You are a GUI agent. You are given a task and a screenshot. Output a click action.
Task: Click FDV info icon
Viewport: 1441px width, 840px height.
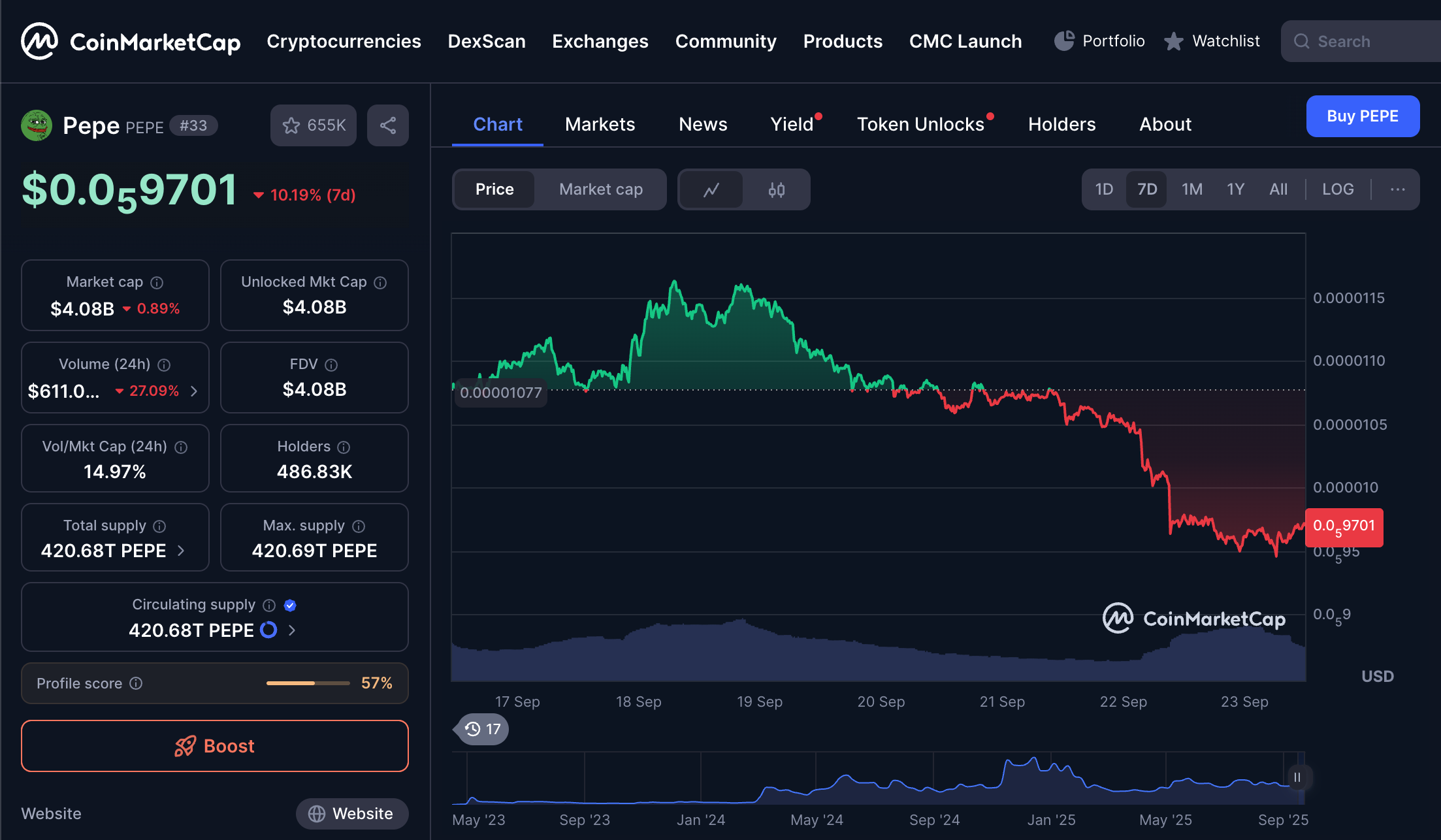click(x=331, y=364)
